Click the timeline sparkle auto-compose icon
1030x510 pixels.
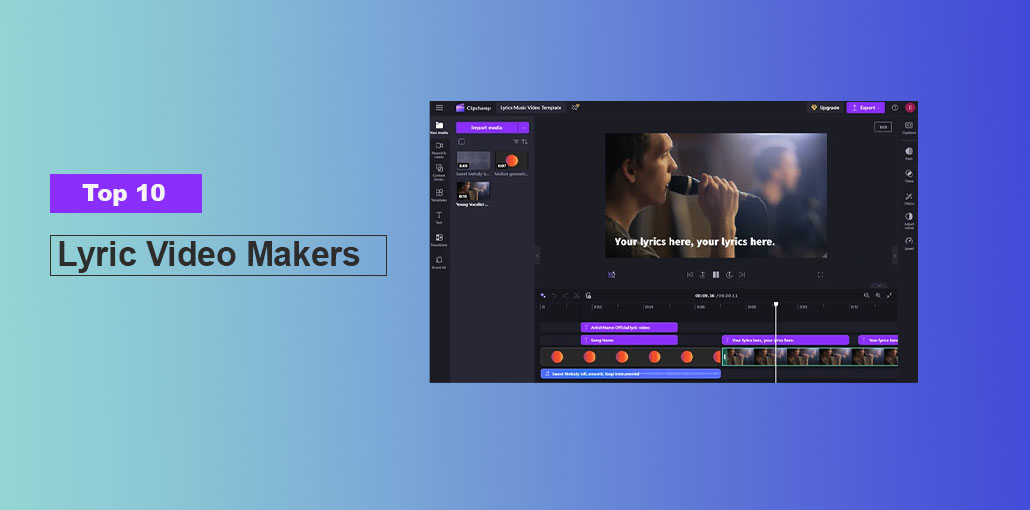[x=543, y=295]
